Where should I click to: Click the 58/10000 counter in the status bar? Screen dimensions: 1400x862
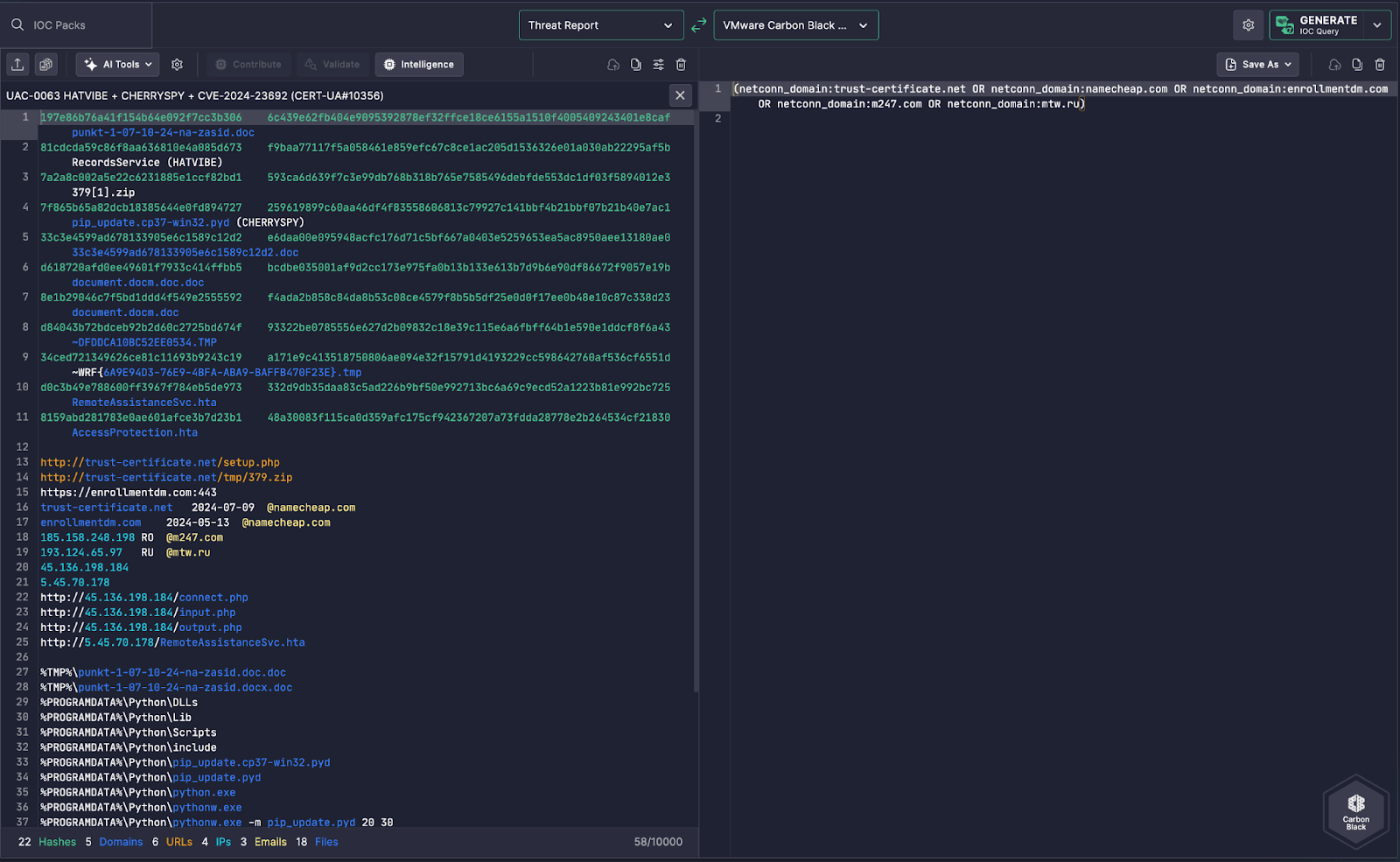[x=658, y=842]
